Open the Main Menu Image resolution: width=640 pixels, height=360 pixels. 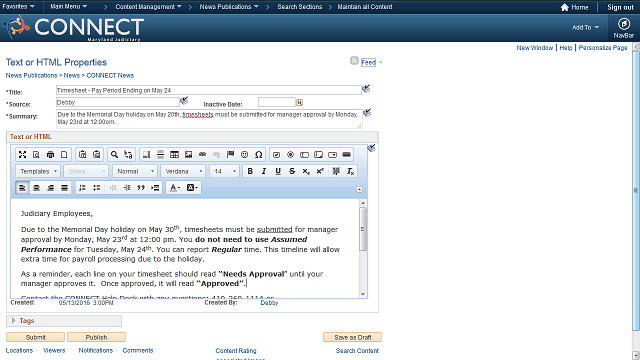click(x=69, y=7)
